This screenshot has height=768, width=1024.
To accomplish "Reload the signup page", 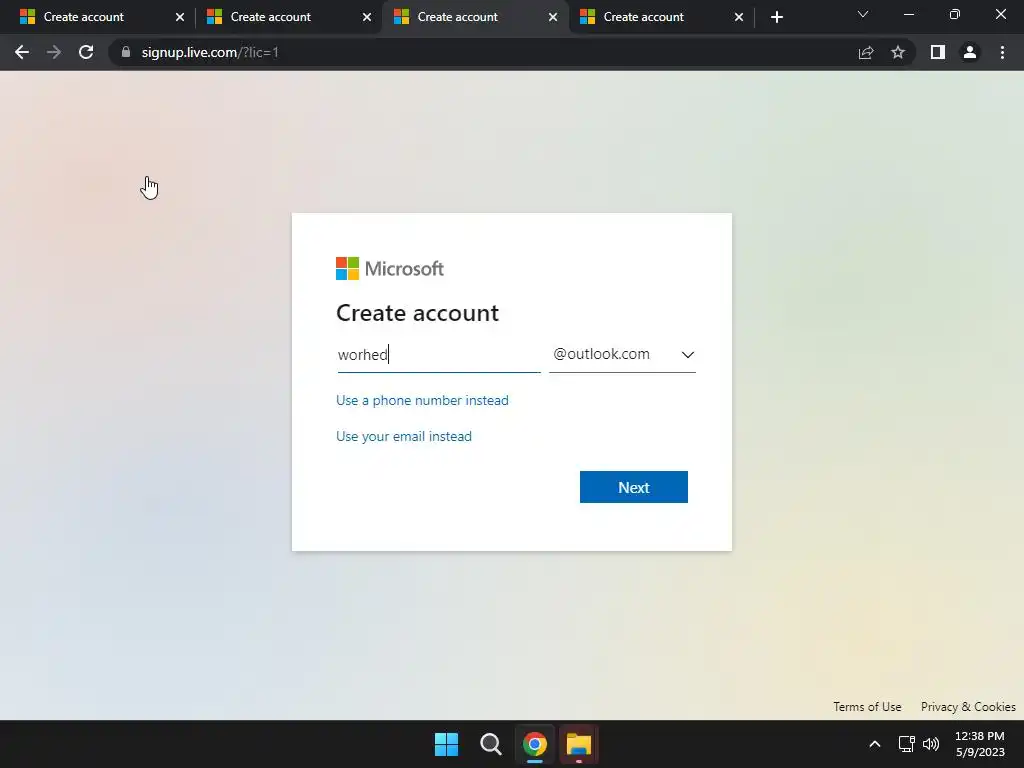I will [x=86, y=52].
